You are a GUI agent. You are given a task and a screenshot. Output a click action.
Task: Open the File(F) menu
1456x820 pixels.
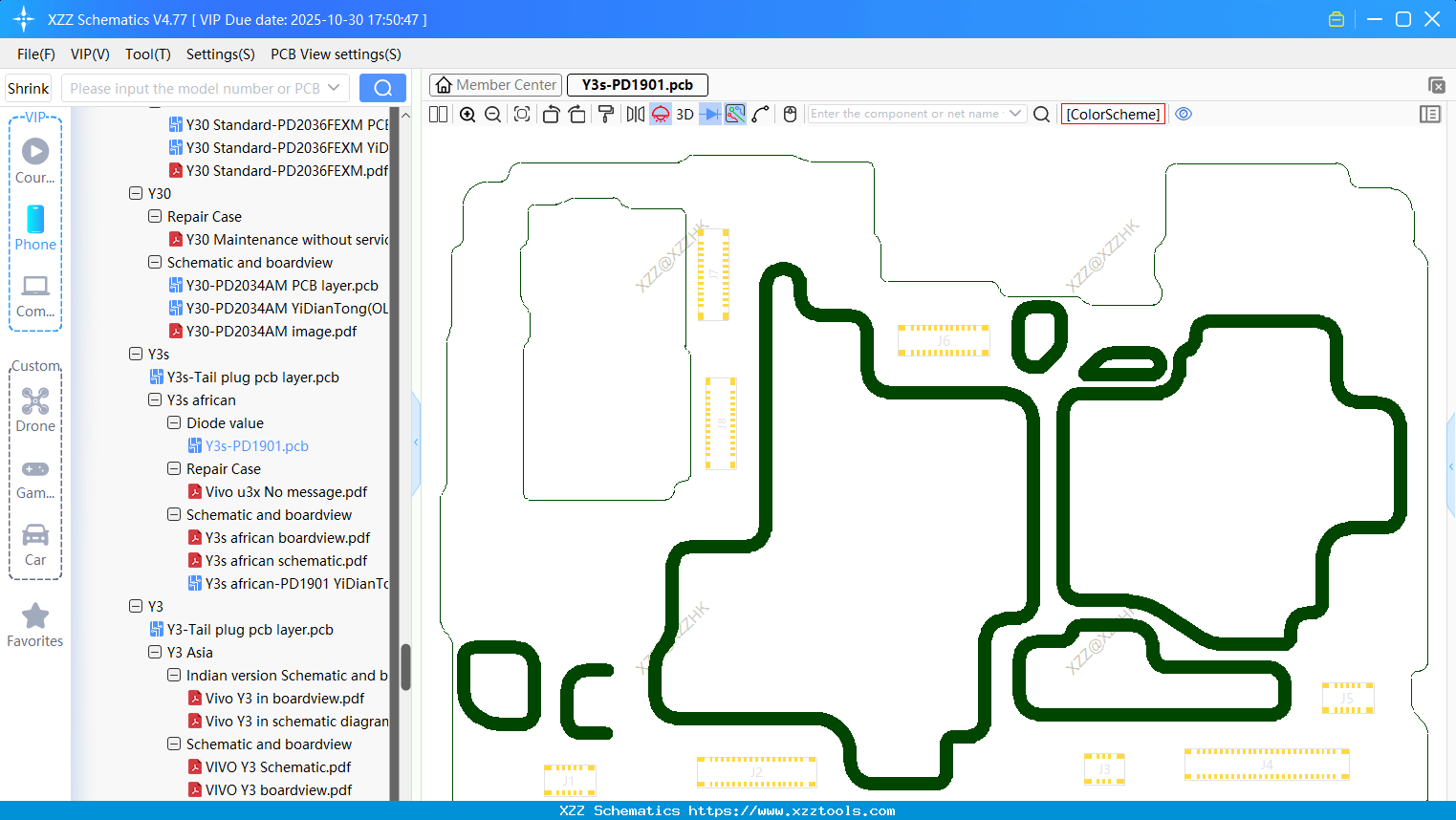click(36, 54)
